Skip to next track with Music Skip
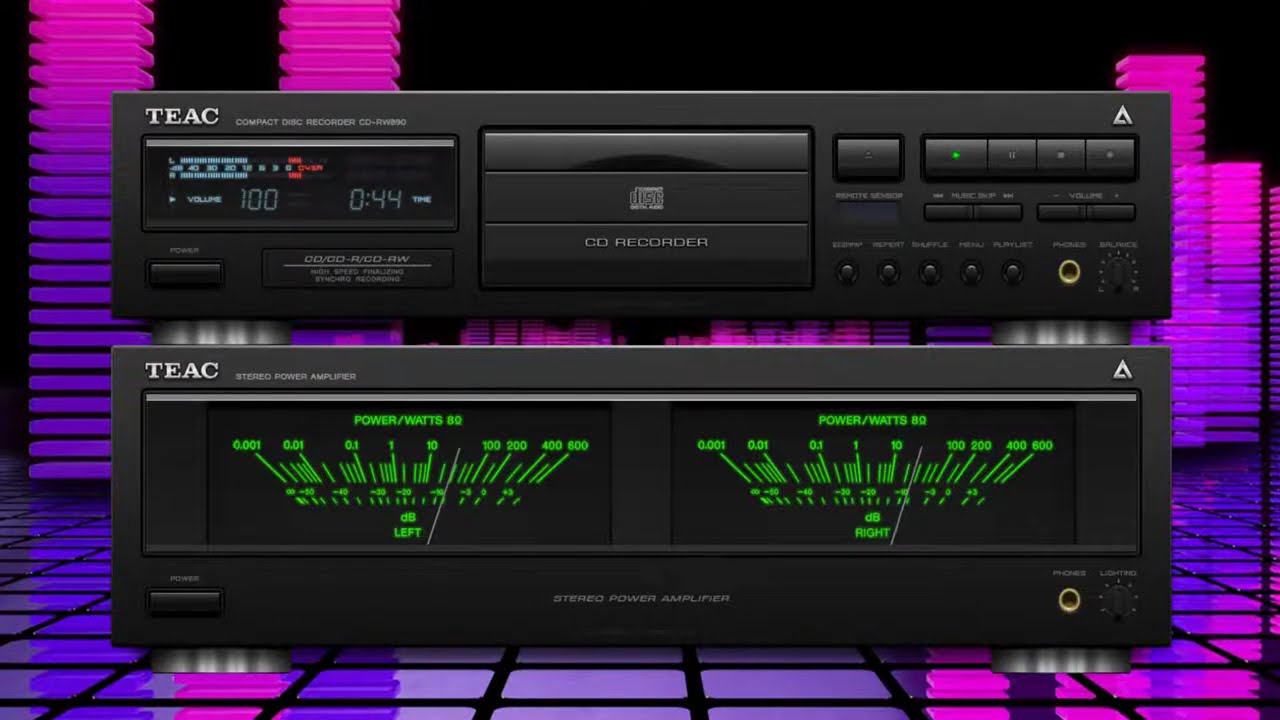This screenshot has width=1280, height=720. coord(997,212)
